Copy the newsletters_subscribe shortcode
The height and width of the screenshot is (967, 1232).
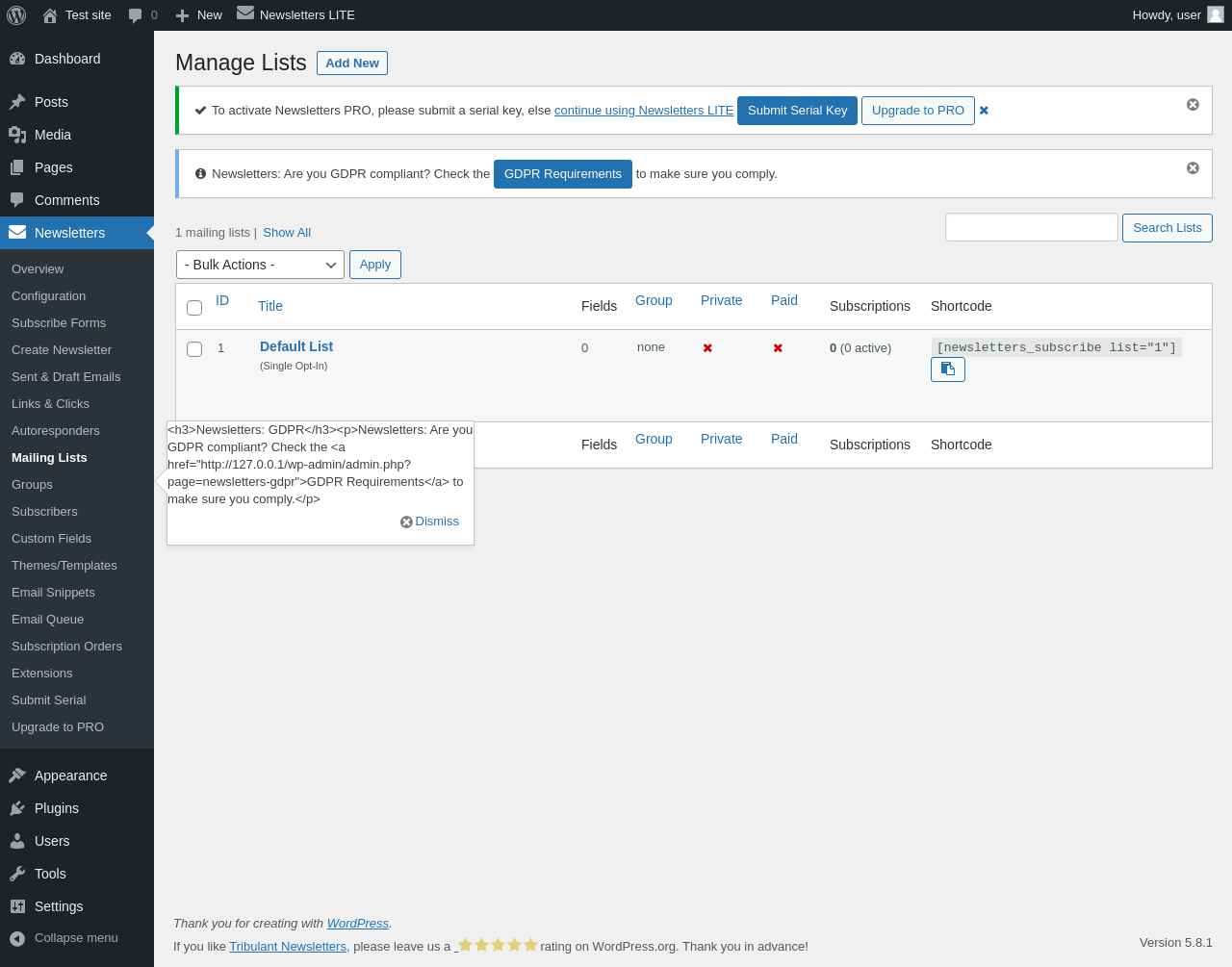tap(948, 369)
